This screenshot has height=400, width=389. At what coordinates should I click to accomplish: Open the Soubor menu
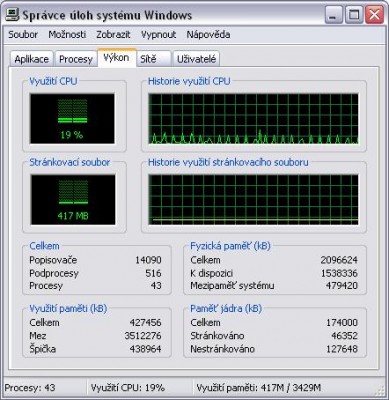(23, 35)
